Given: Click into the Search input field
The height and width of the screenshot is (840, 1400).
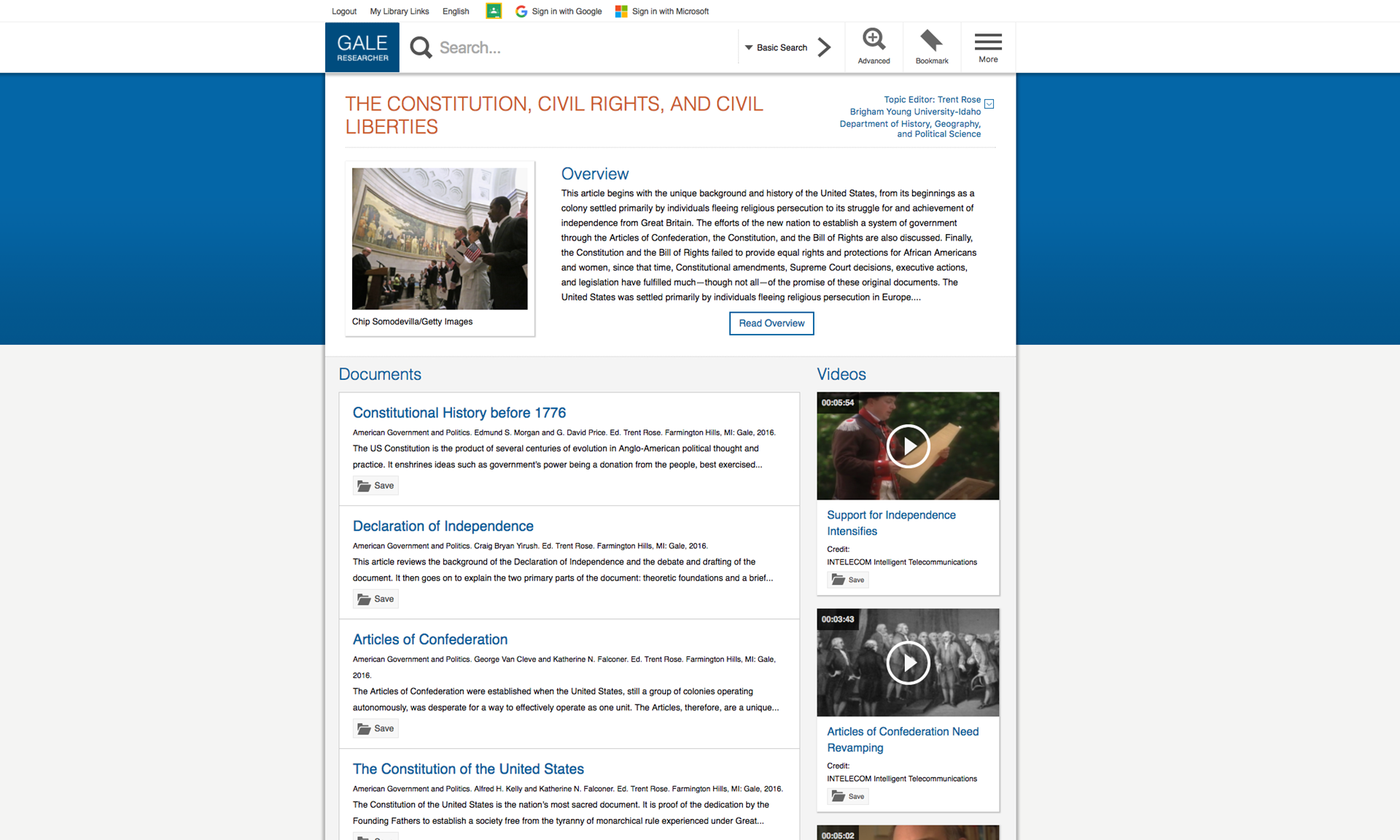Looking at the screenshot, I should tap(583, 47).
